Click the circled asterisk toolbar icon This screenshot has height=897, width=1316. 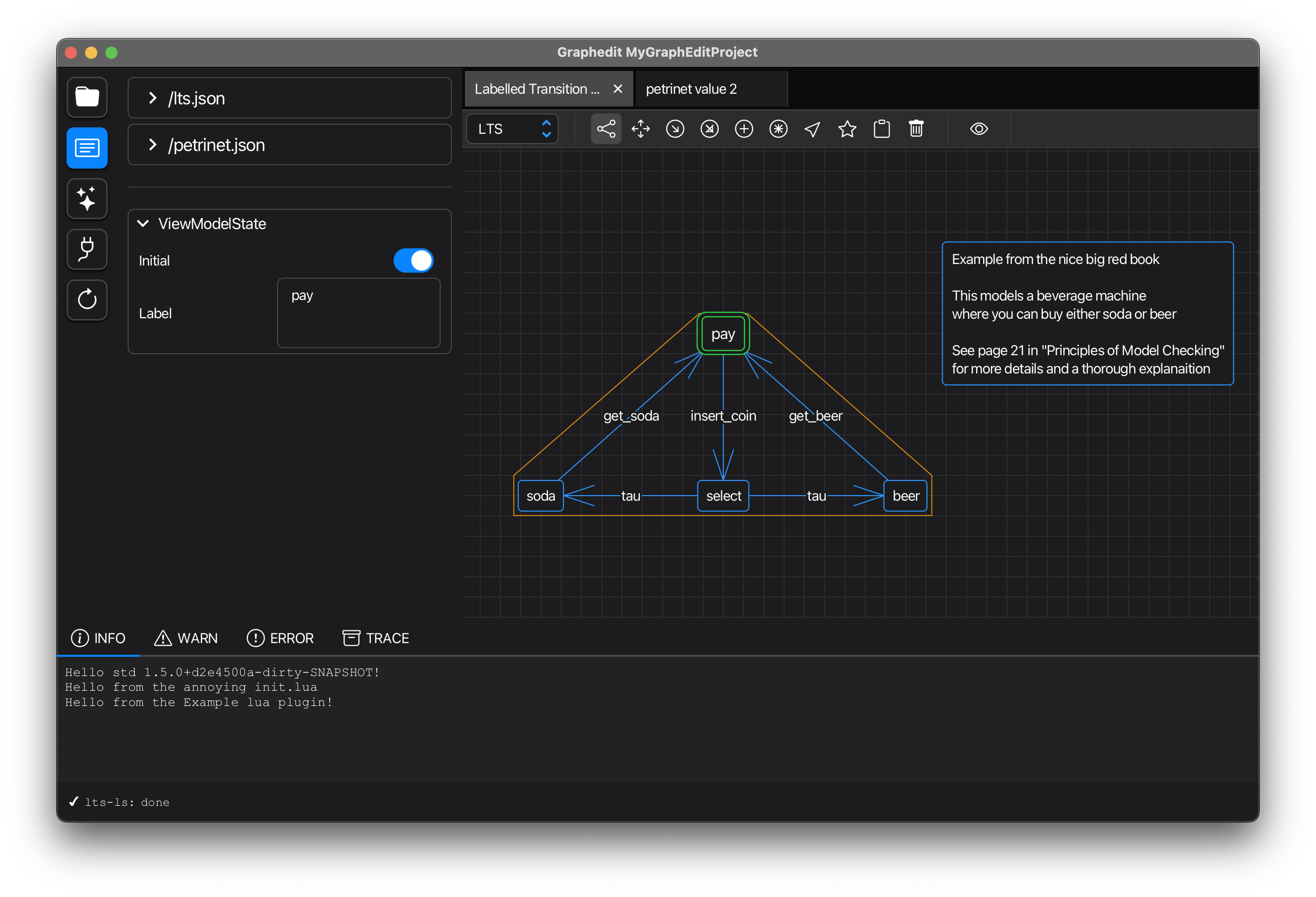click(778, 129)
